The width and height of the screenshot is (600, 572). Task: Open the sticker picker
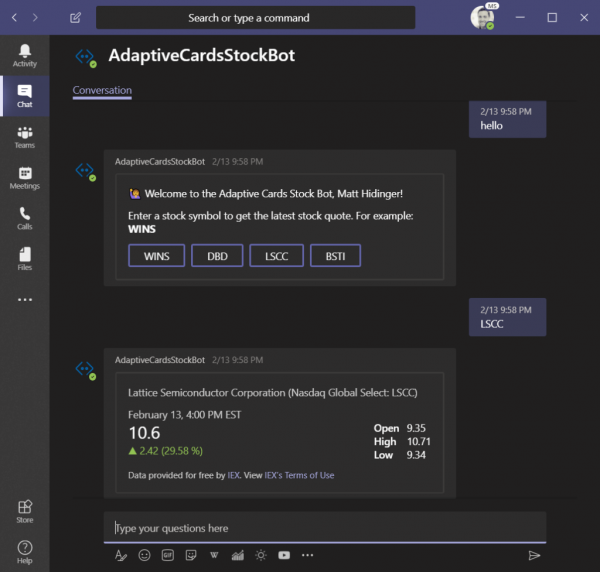191,555
